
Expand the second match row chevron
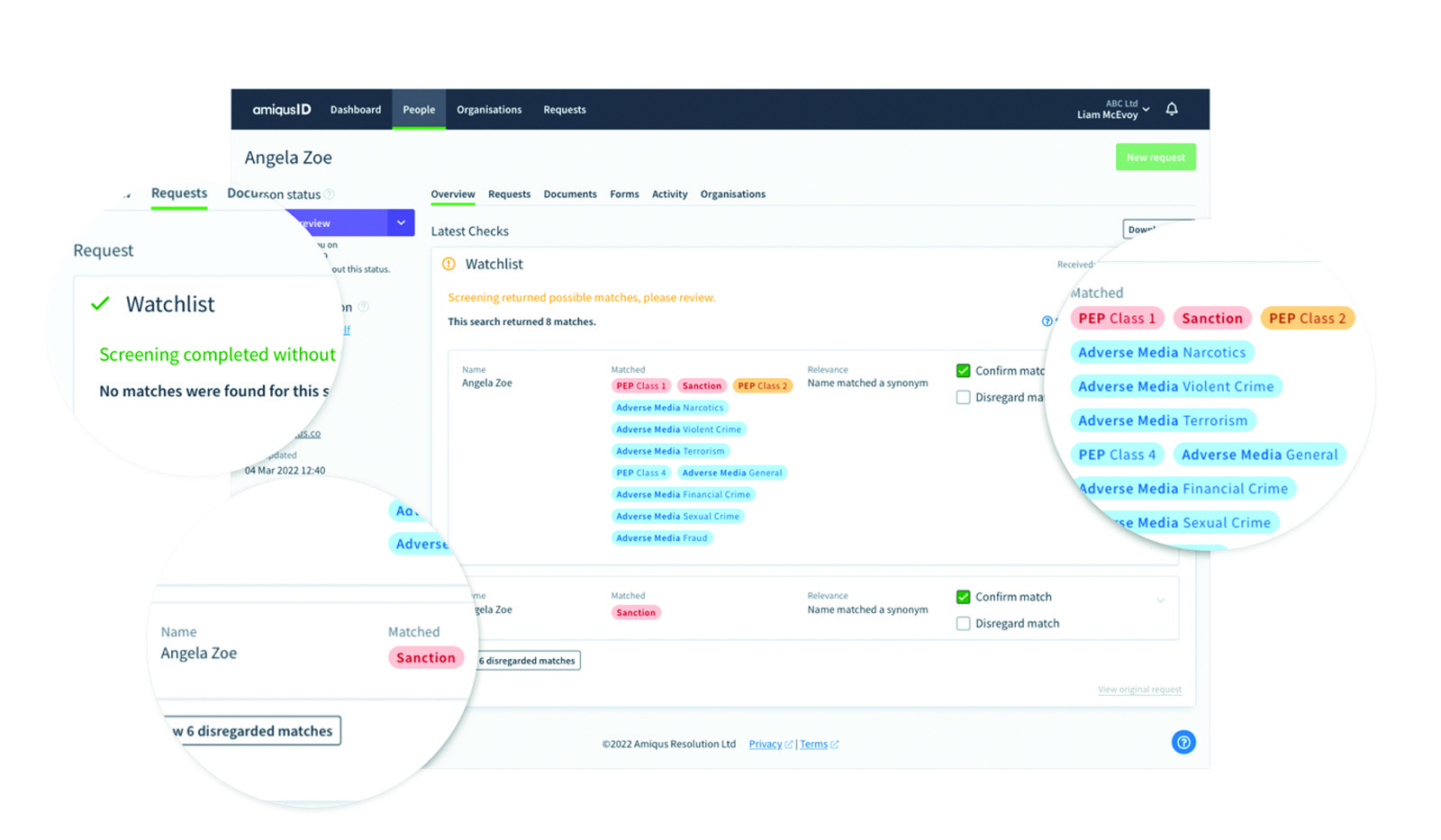coord(1160,601)
